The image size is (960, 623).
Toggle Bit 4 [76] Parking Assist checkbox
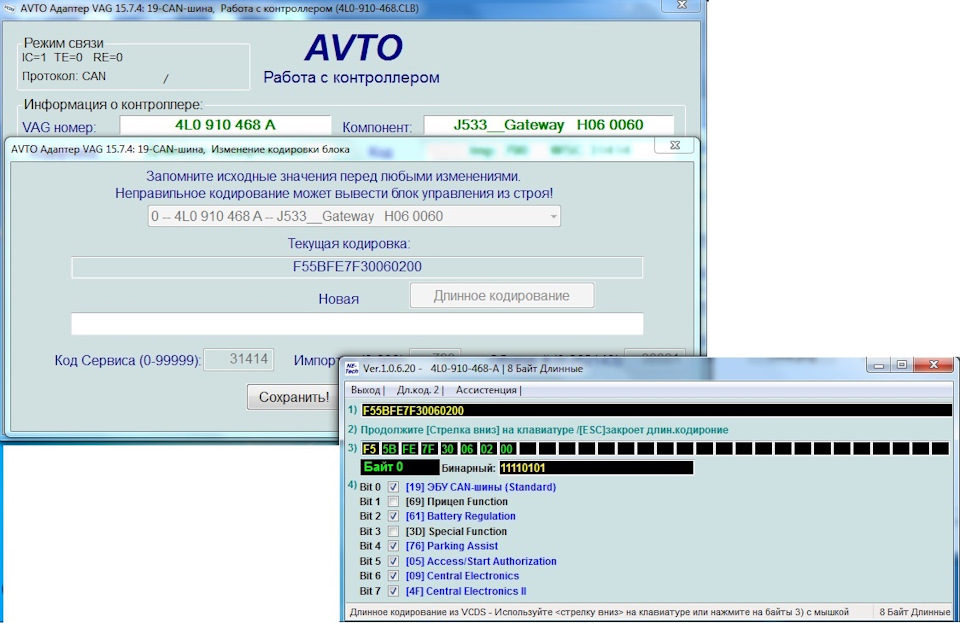pos(393,546)
